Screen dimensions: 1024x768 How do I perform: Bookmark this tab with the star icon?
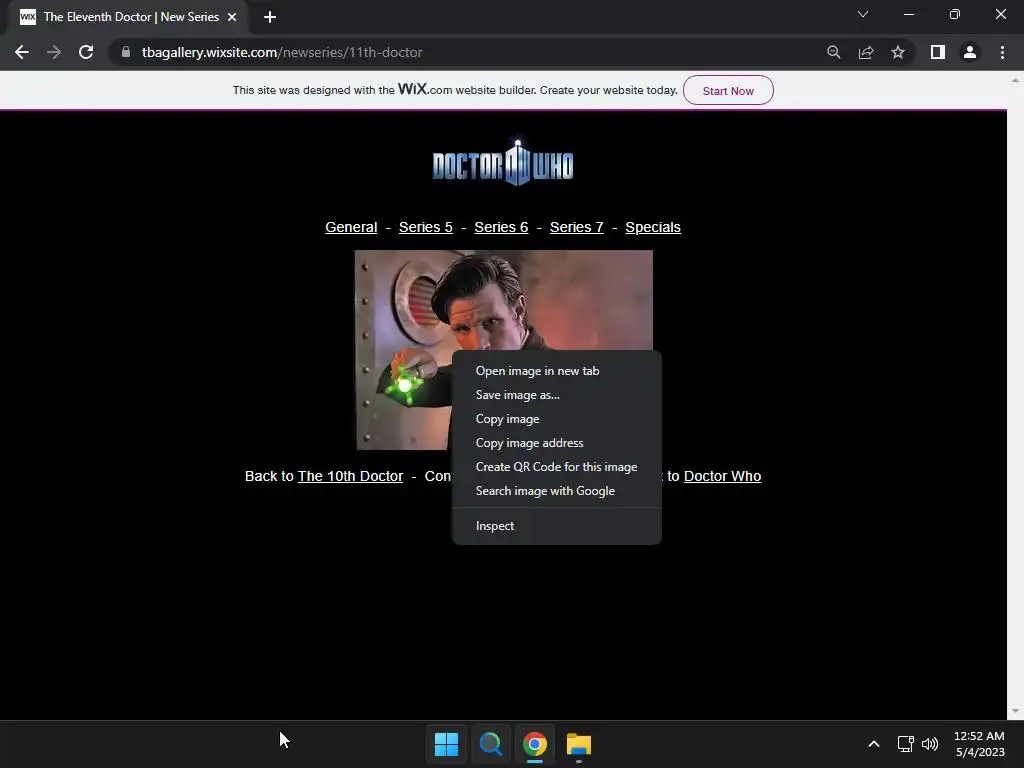point(898,52)
